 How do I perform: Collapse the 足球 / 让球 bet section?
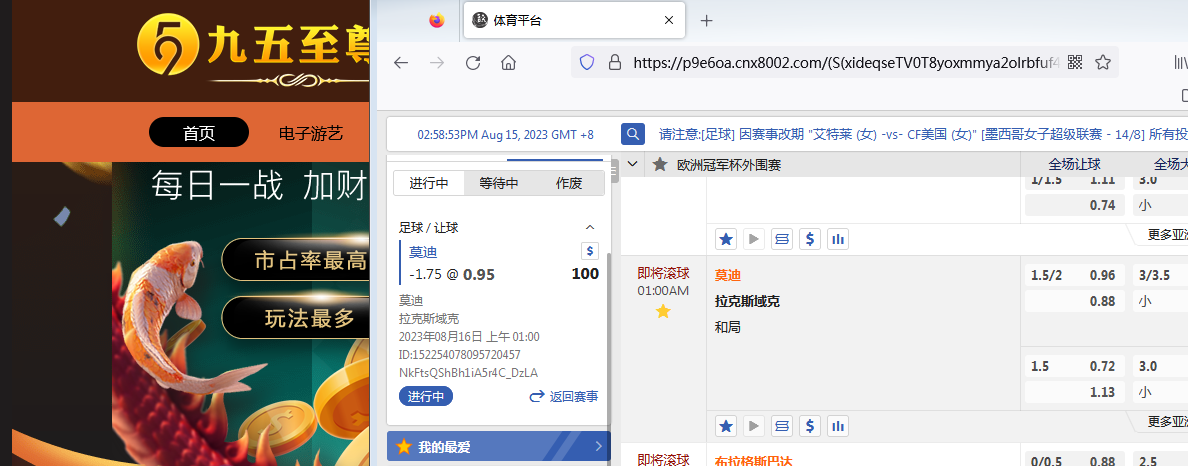coord(589,228)
